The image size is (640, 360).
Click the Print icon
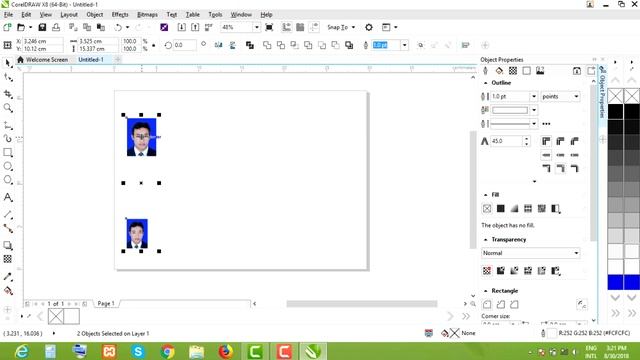point(56,27)
